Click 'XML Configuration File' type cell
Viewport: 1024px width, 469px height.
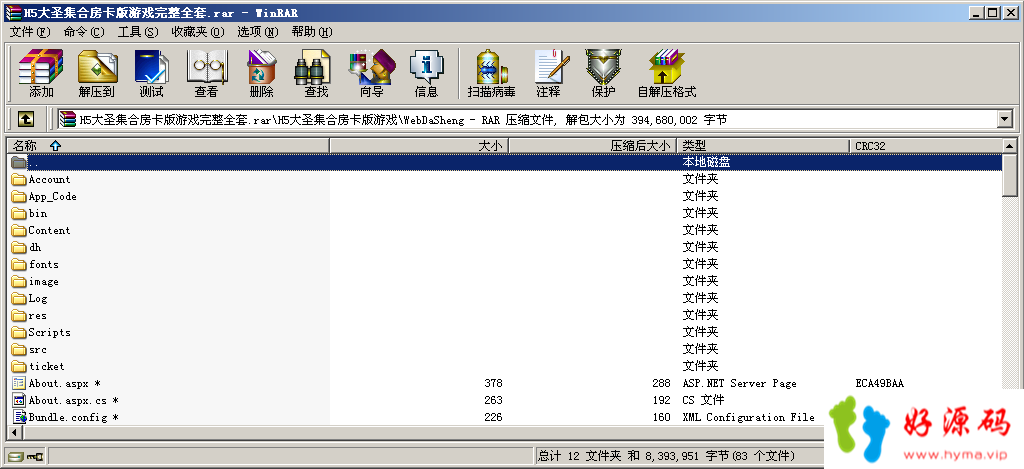click(748, 417)
